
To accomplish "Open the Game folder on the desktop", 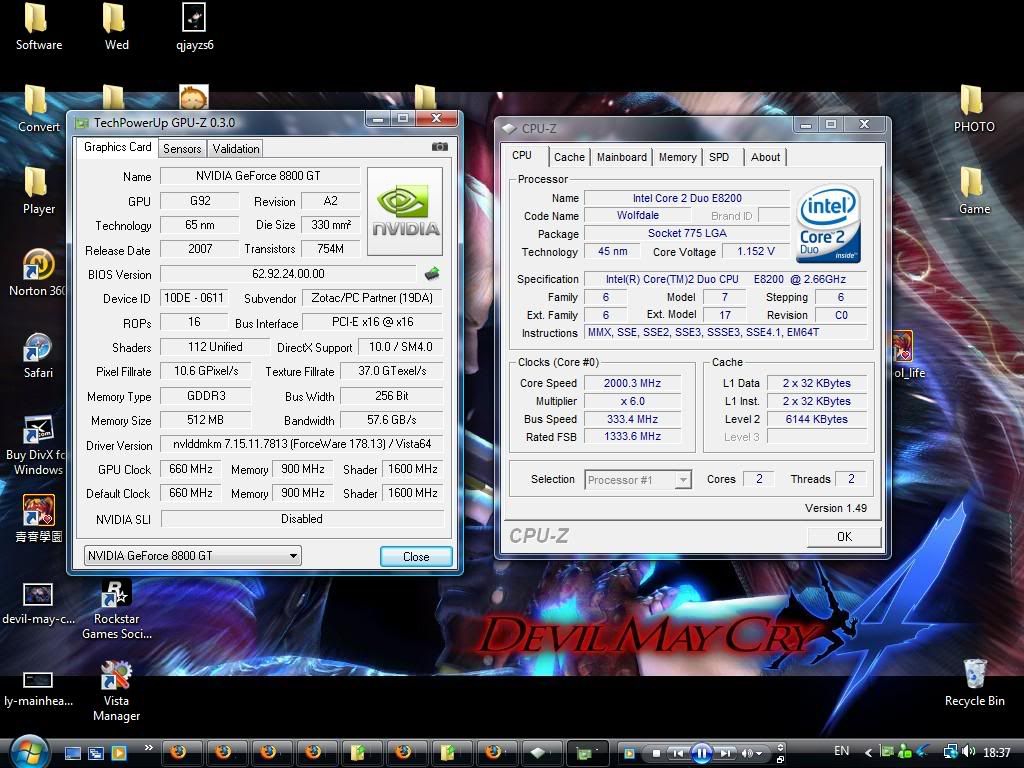I will click(974, 191).
